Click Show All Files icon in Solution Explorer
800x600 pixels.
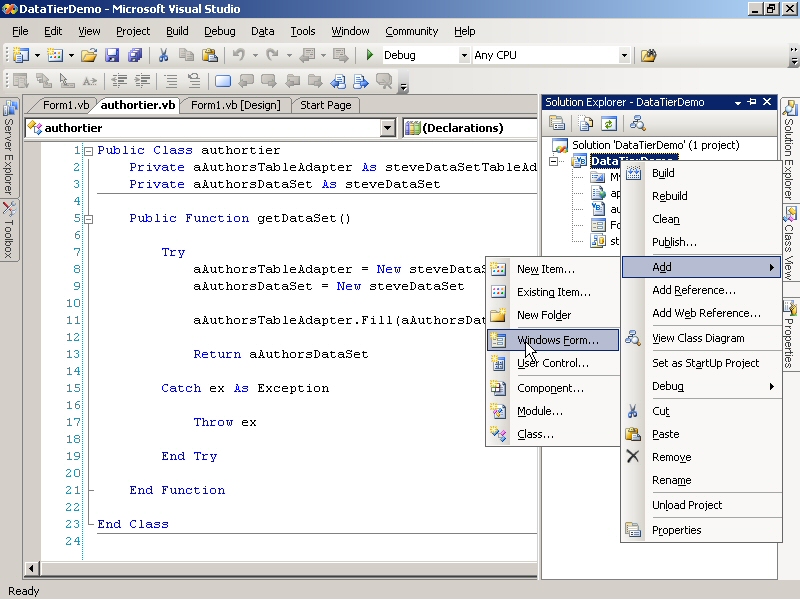pos(586,123)
